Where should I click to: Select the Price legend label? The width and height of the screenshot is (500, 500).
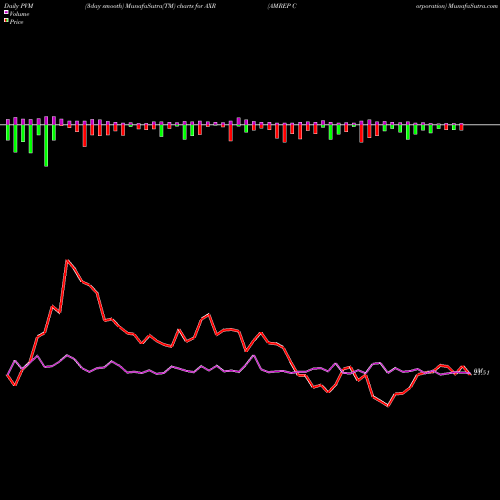click(16, 22)
